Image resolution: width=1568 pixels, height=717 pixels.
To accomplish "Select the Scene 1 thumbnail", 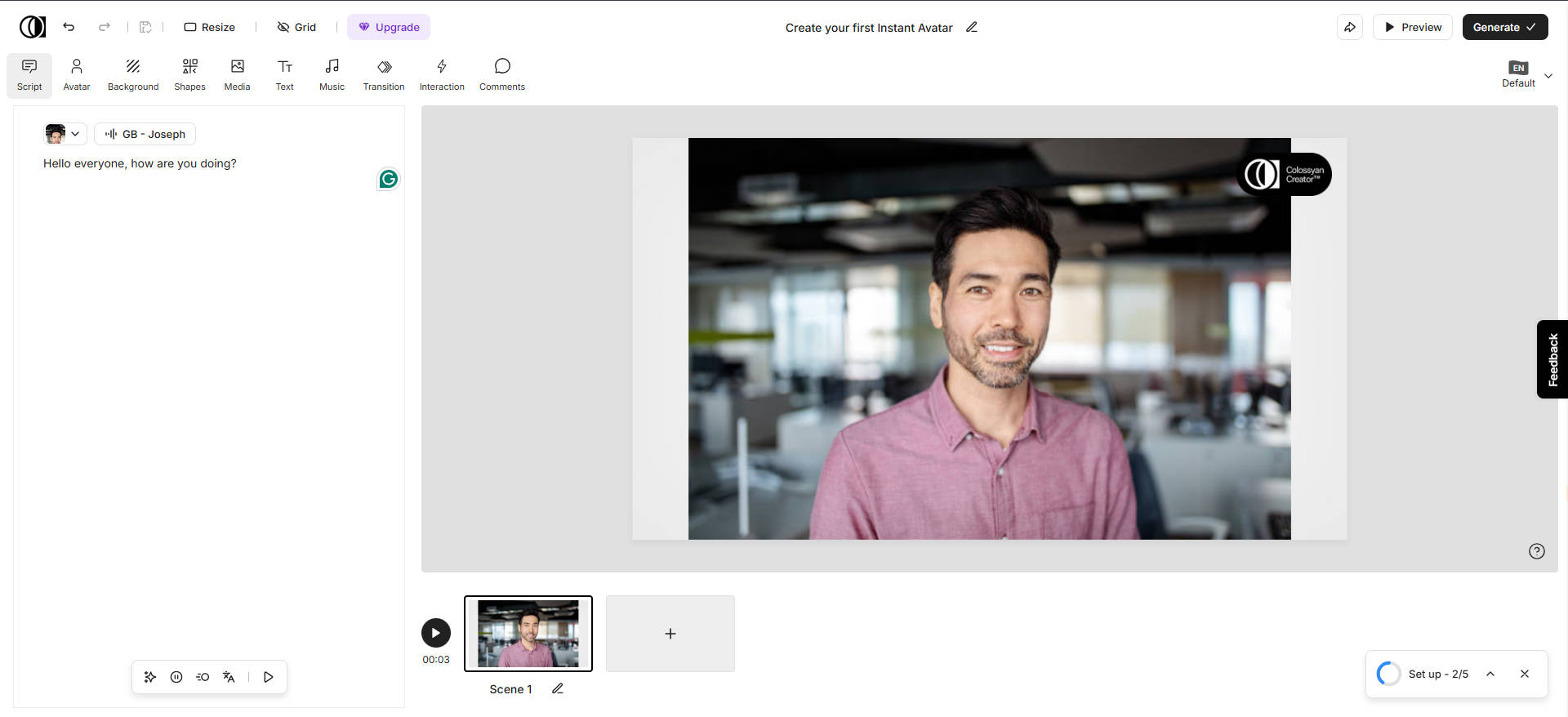I will (528, 634).
